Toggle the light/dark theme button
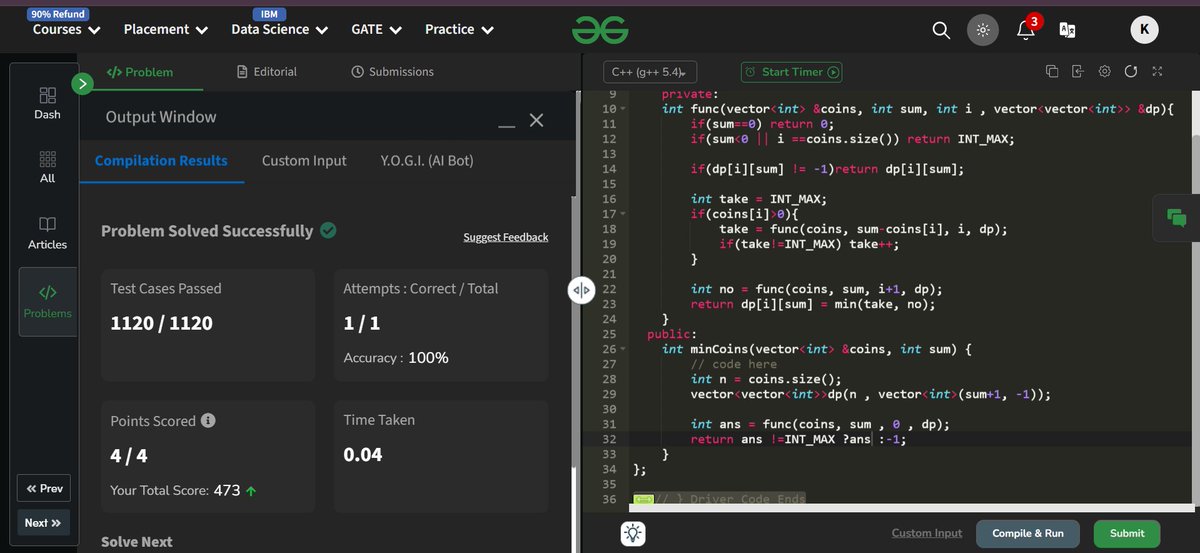Screen dimensions: 1200x553 pyautogui.click(x=983, y=30)
